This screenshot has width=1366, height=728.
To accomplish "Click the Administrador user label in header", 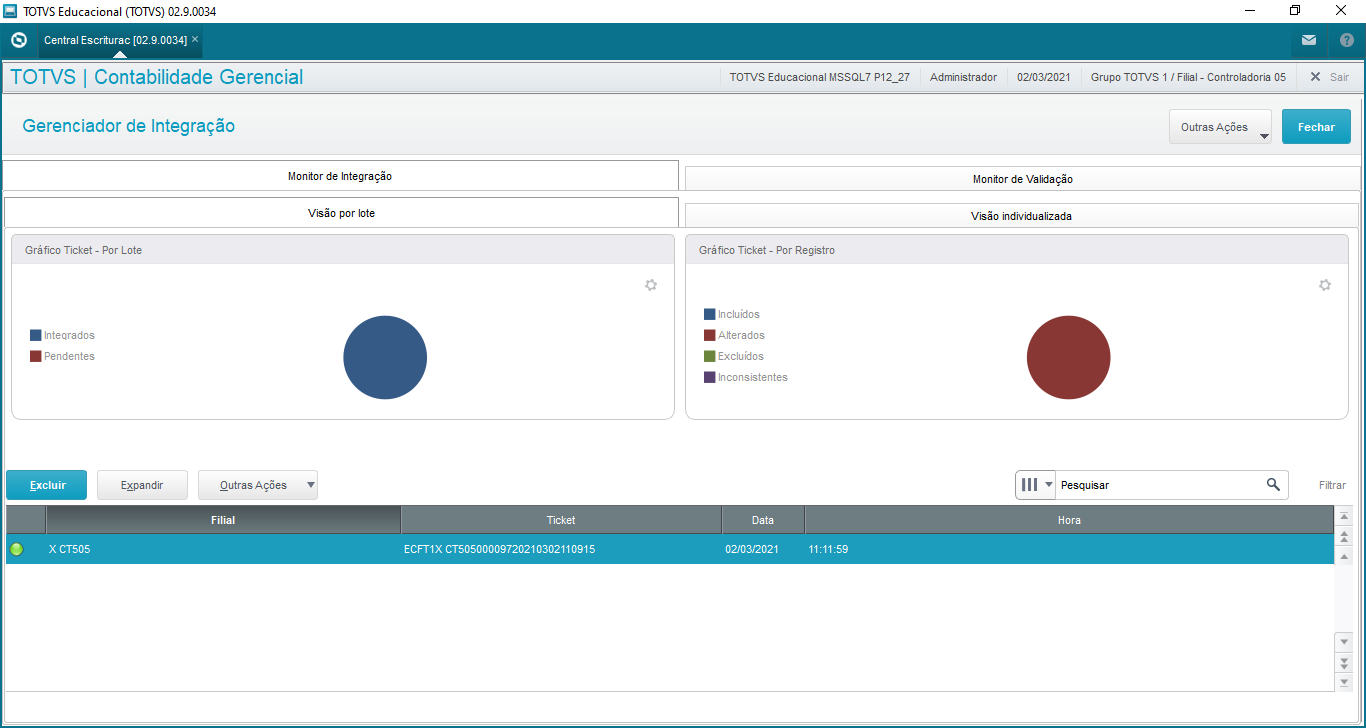I will pos(963,77).
